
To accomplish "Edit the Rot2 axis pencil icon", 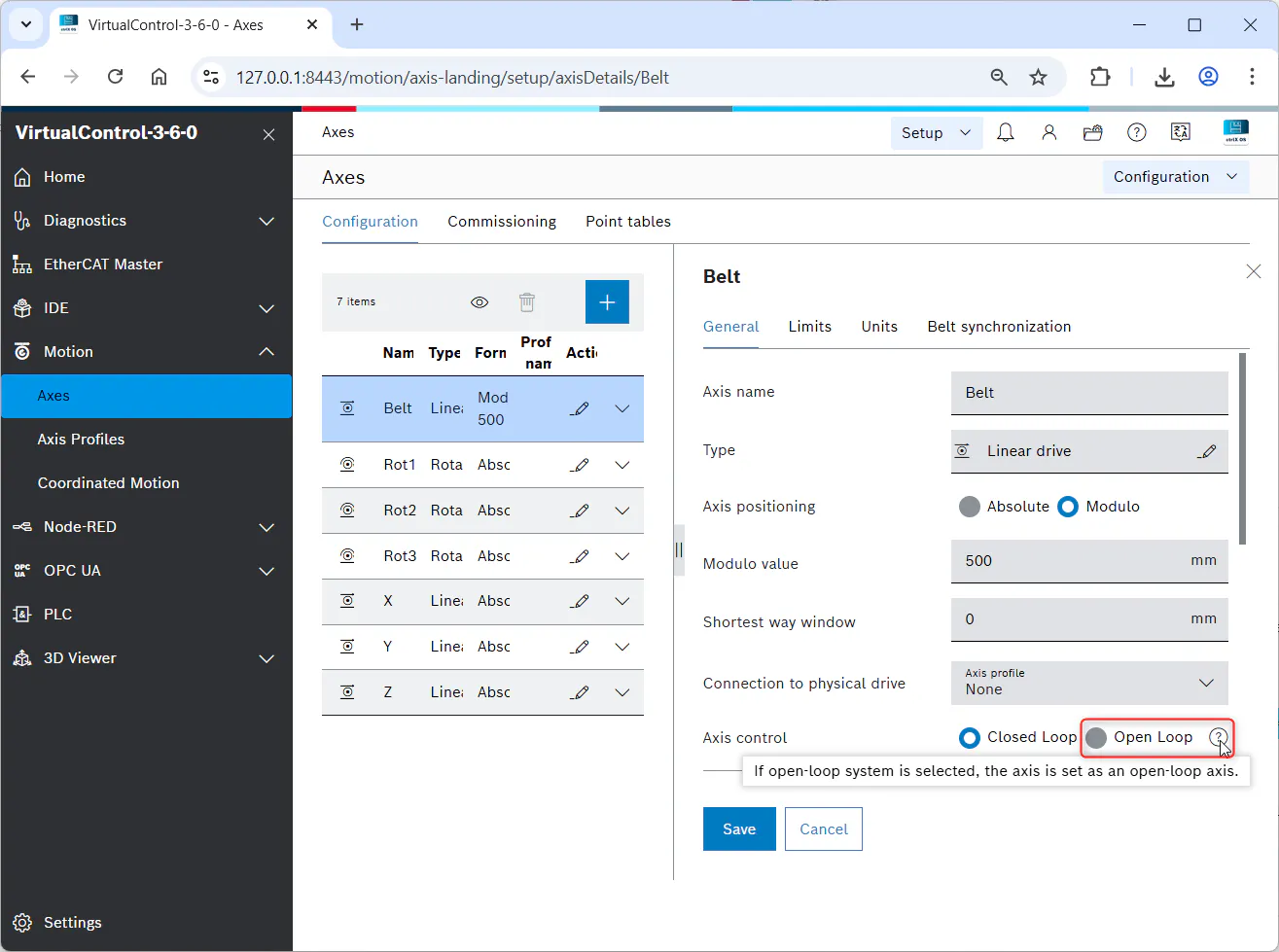I will [x=580, y=511].
